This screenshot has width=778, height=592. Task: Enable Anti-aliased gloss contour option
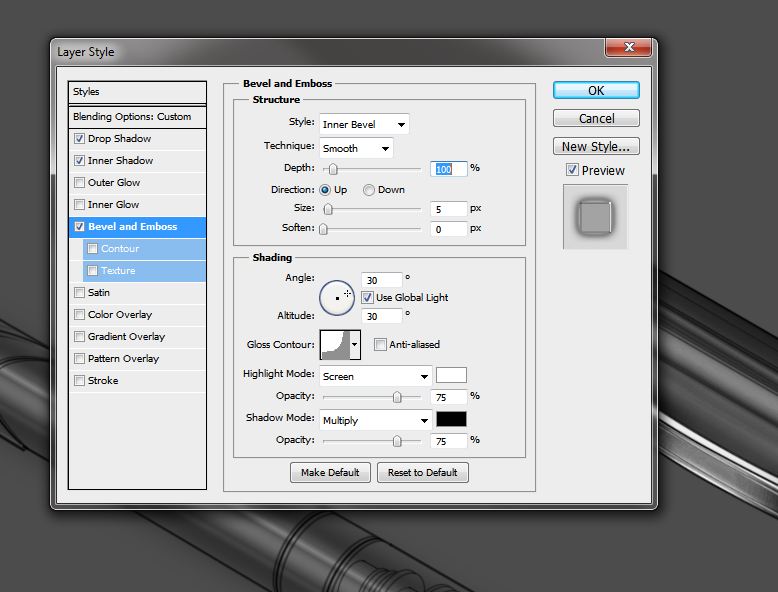(380, 345)
